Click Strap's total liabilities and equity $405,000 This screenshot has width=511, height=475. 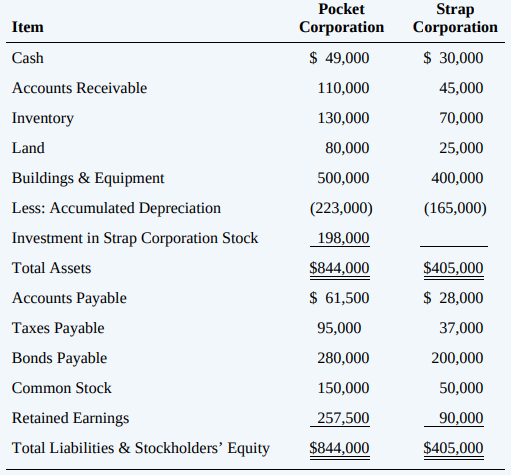(453, 448)
